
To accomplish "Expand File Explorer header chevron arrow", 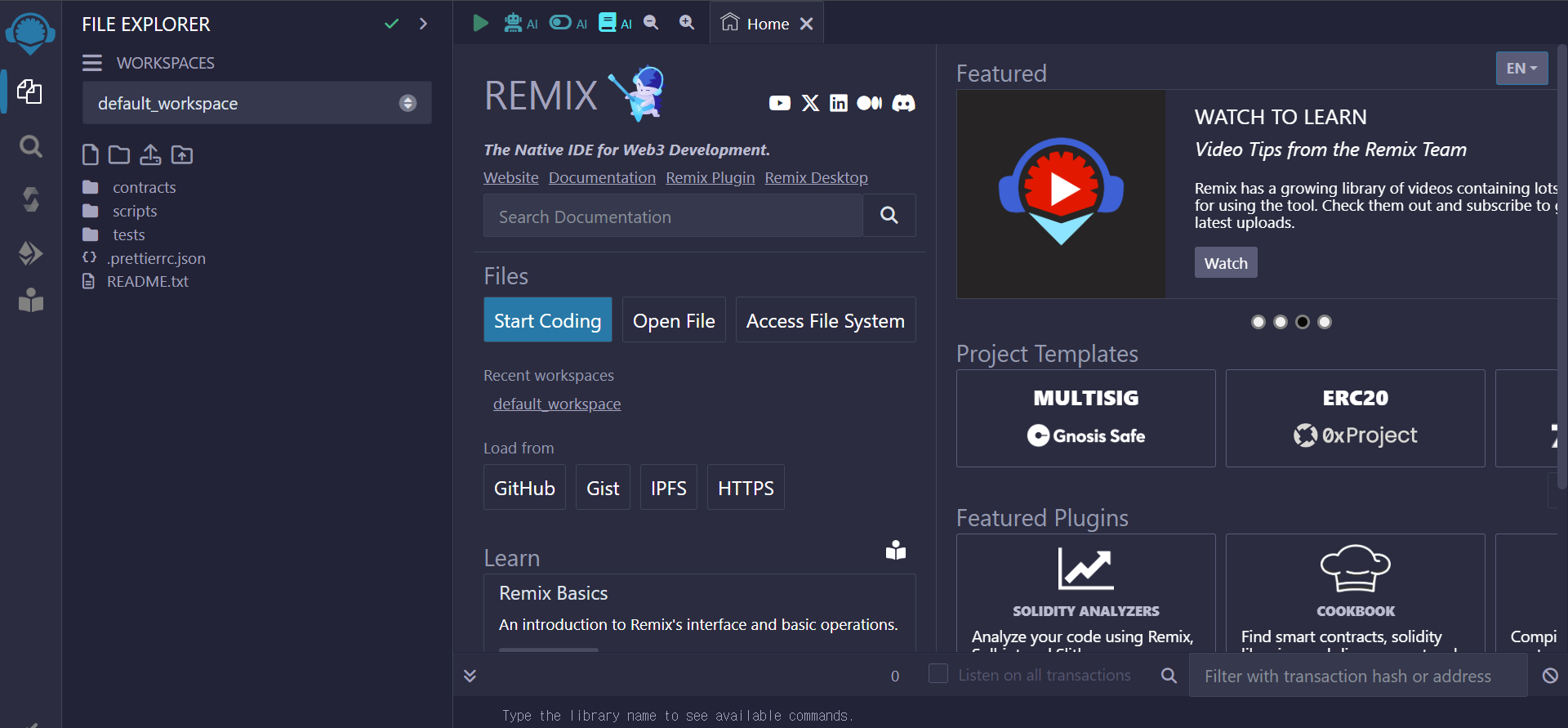I will click(423, 24).
